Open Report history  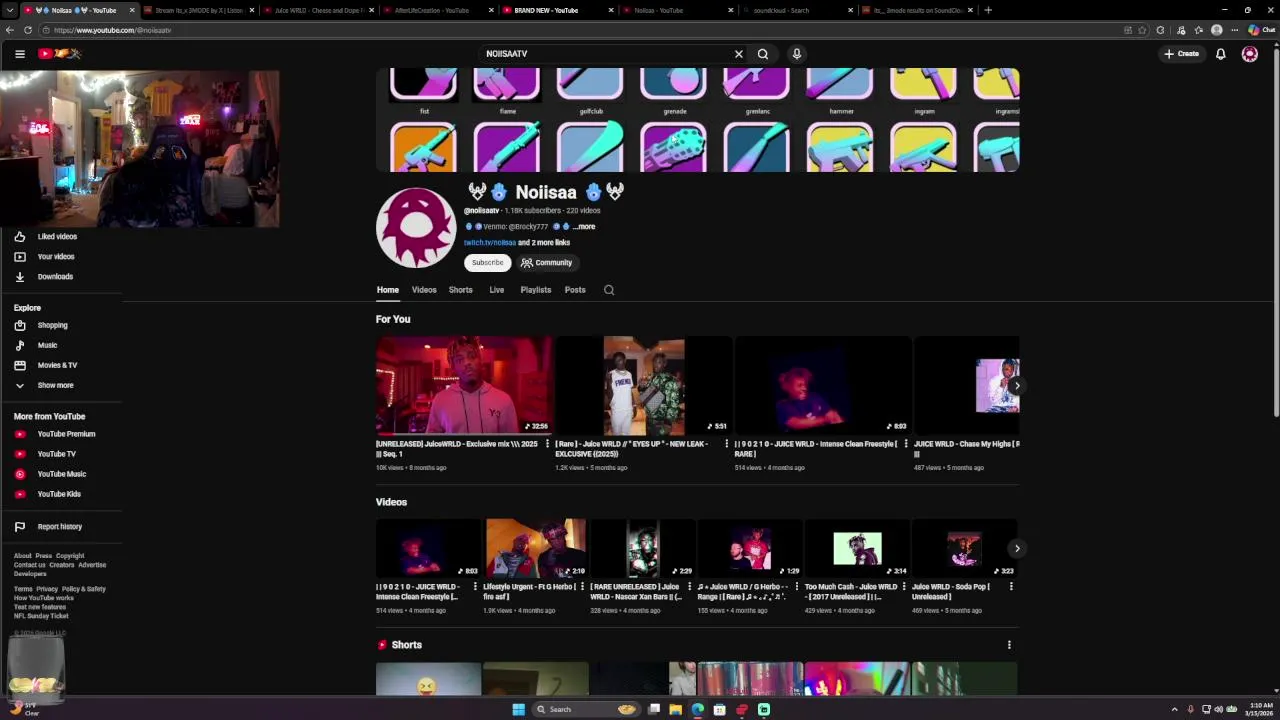tap(59, 527)
